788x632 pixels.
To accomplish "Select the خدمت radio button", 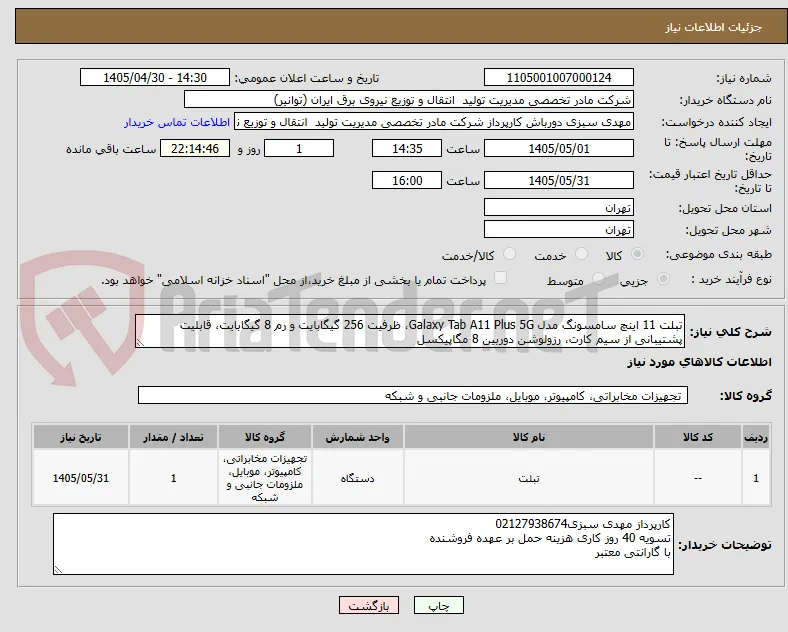I will [581, 254].
